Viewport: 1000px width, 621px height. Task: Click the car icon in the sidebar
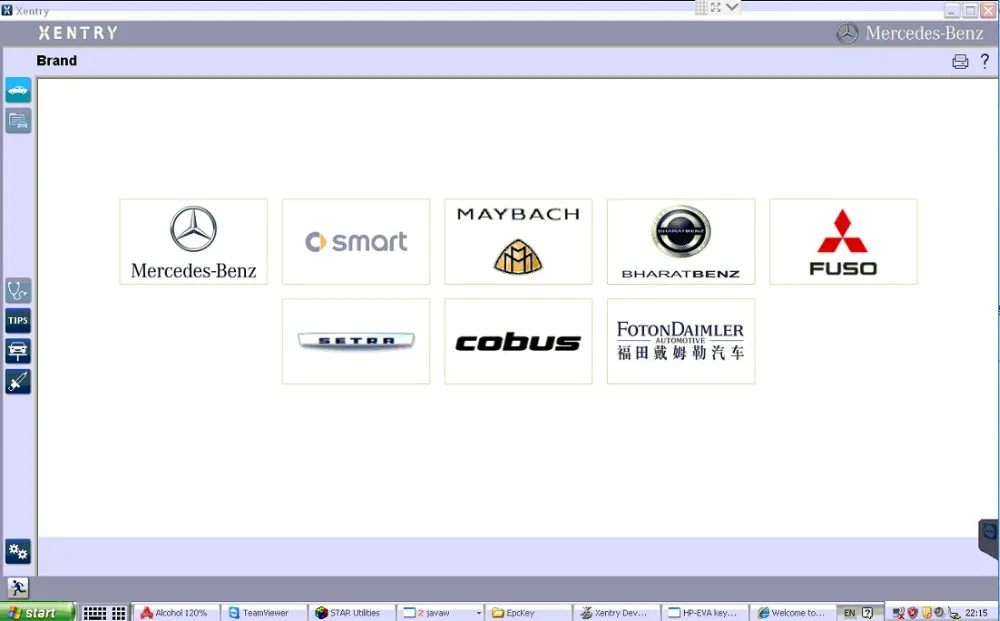[18, 91]
